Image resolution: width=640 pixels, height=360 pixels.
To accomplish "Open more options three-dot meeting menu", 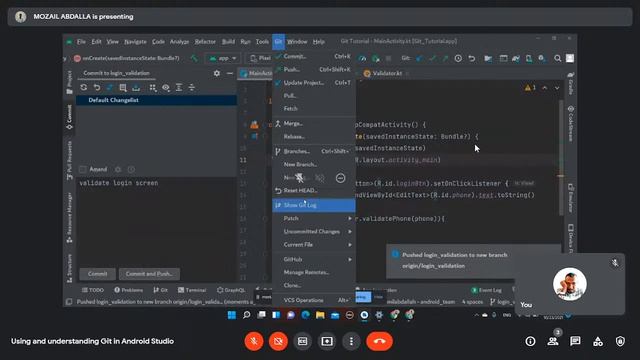I will 351,341.
